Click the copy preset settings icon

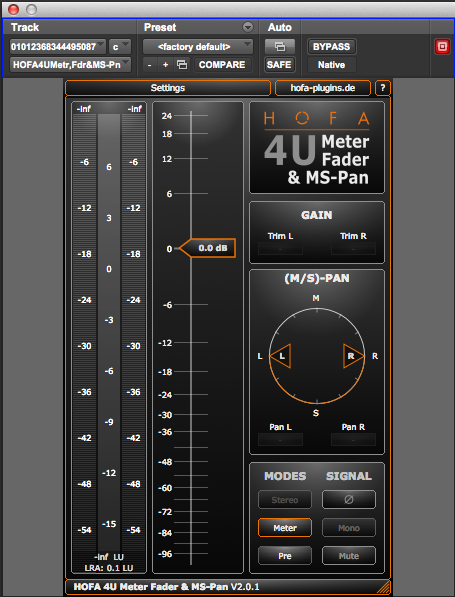pyautogui.click(x=182, y=65)
